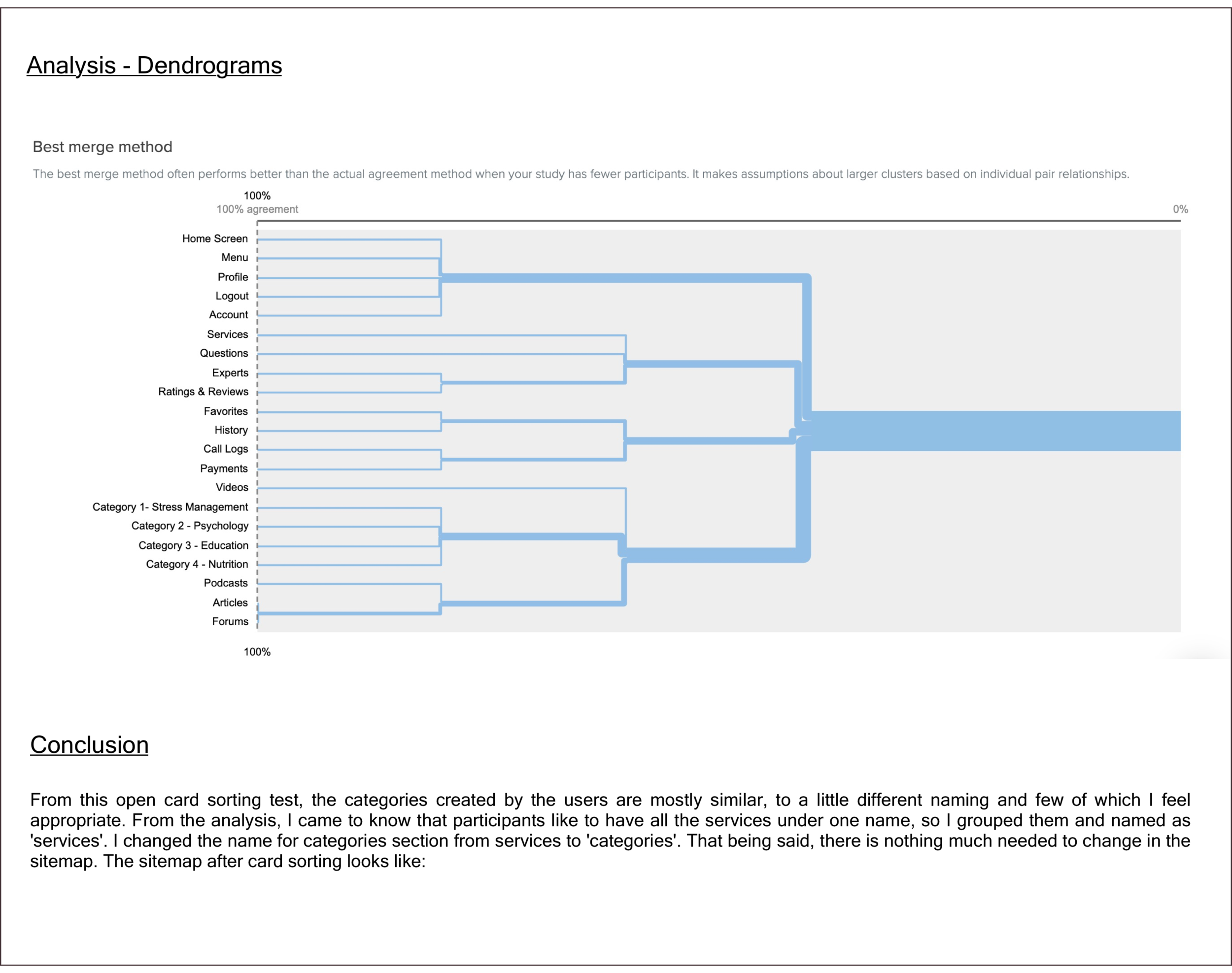
Task: Click the Payments card label
Action: click(223, 468)
